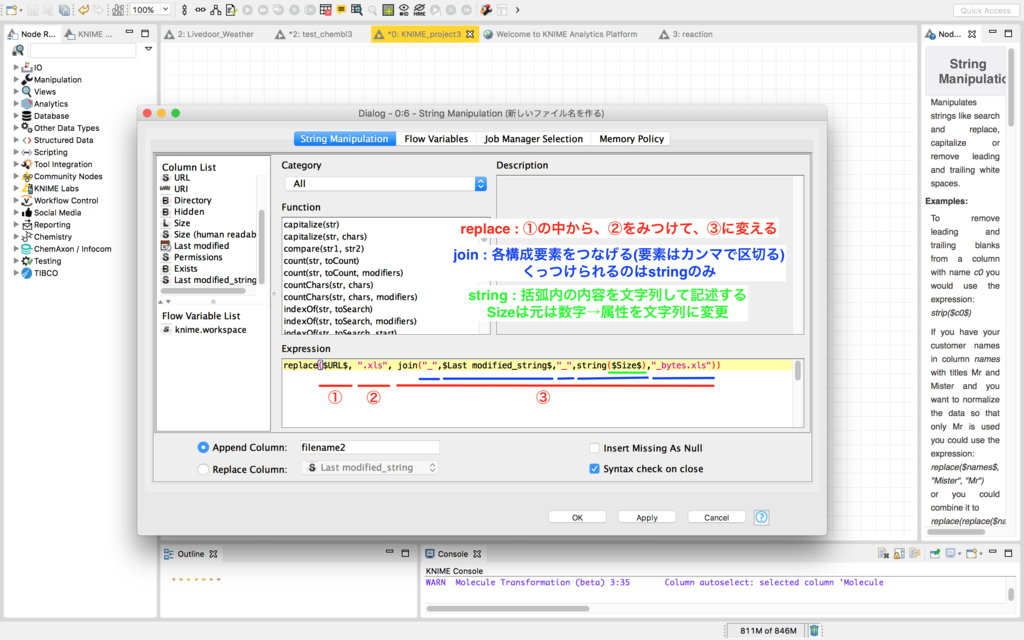Close the KNIME_project3 editor tab
The image size is (1024, 640).
pyautogui.click(x=470, y=34)
